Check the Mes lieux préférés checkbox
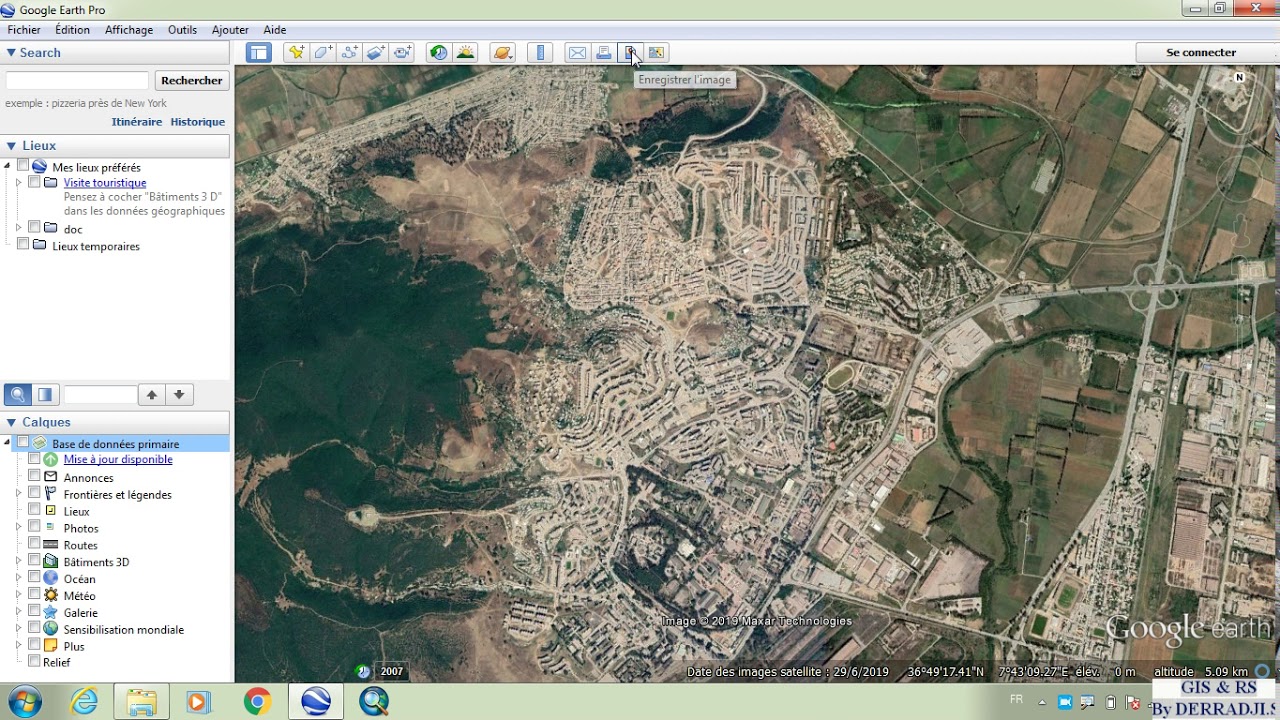This screenshot has height=720, width=1280. click(23, 166)
